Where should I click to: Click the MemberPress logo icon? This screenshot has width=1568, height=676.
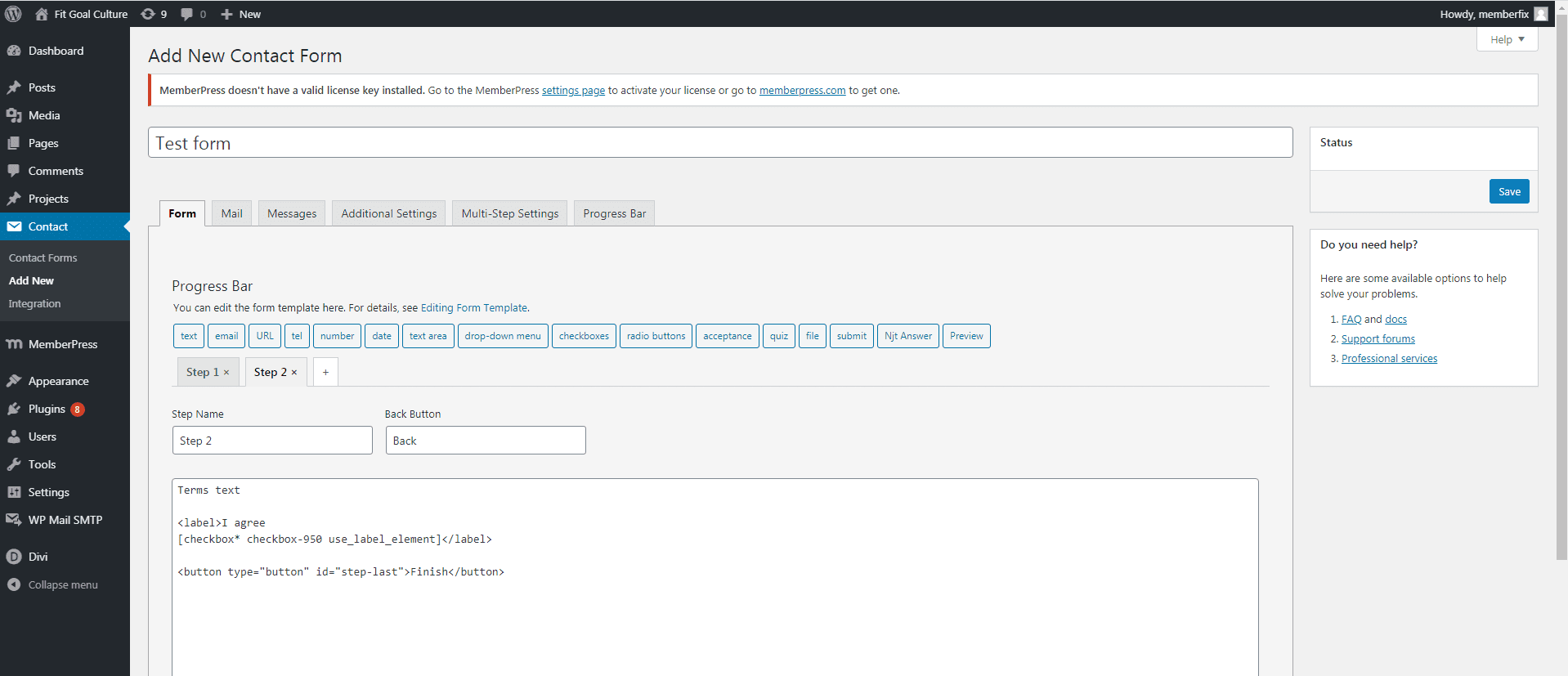(x=14, y=344)
